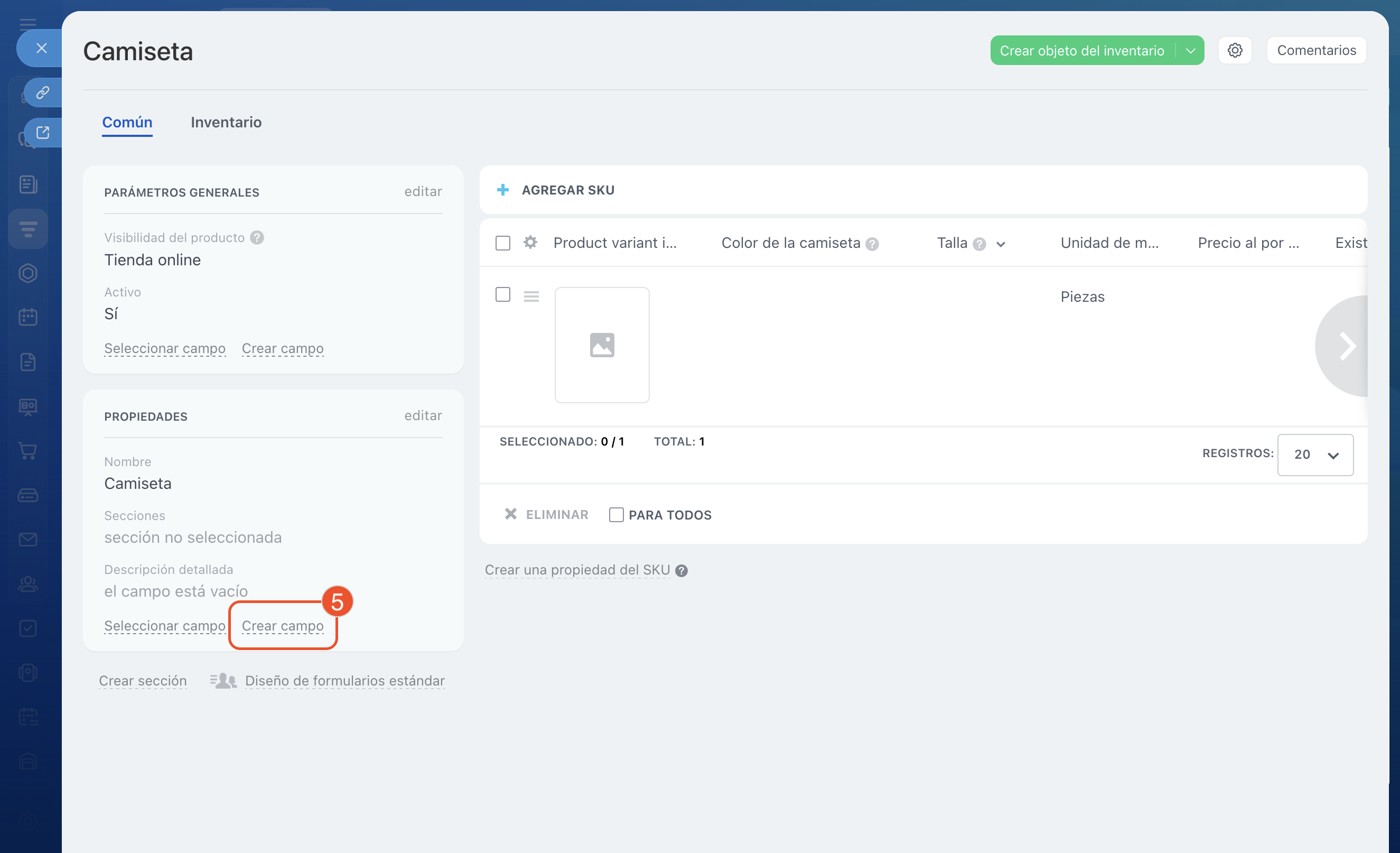Click the SKU image placeholder thumbnail

[x=602, y=345]
